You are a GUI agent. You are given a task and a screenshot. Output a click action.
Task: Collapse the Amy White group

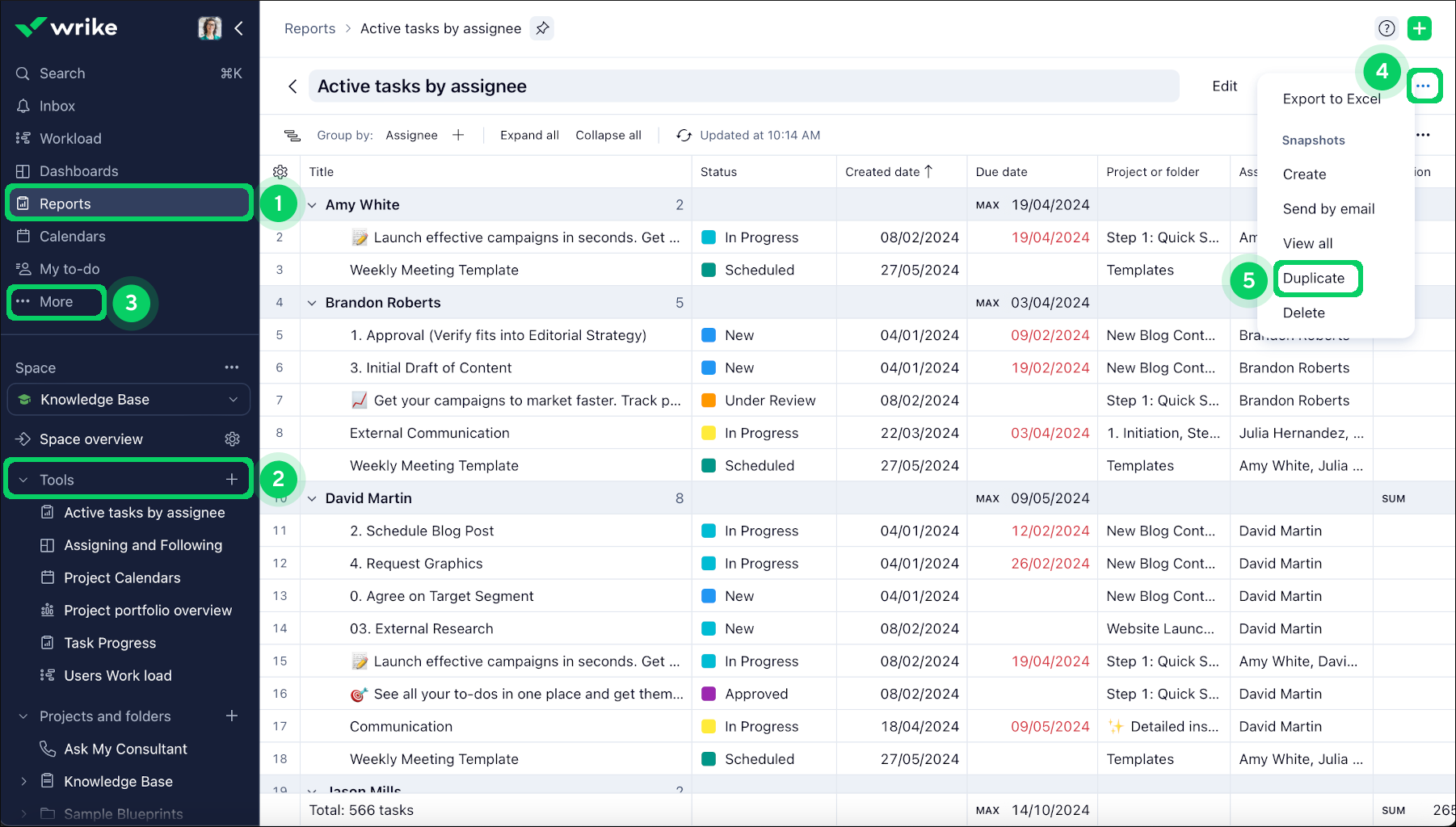coord(312,205)
